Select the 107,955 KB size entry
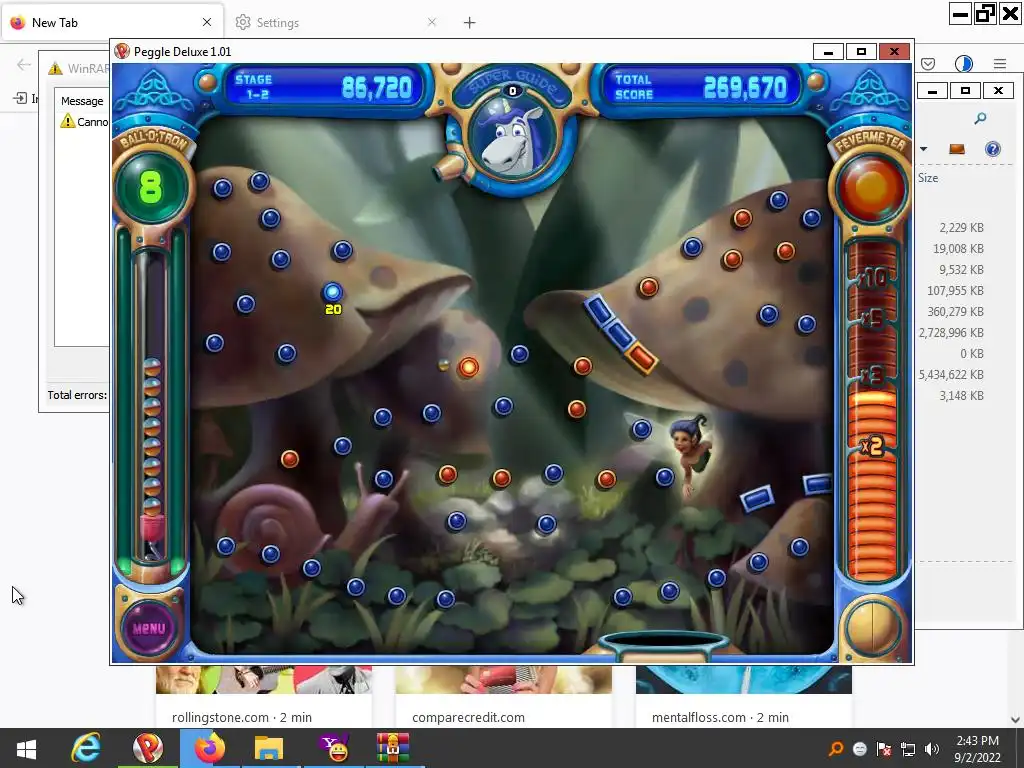This screenshot has width=1024, height=768. point(955,291)
